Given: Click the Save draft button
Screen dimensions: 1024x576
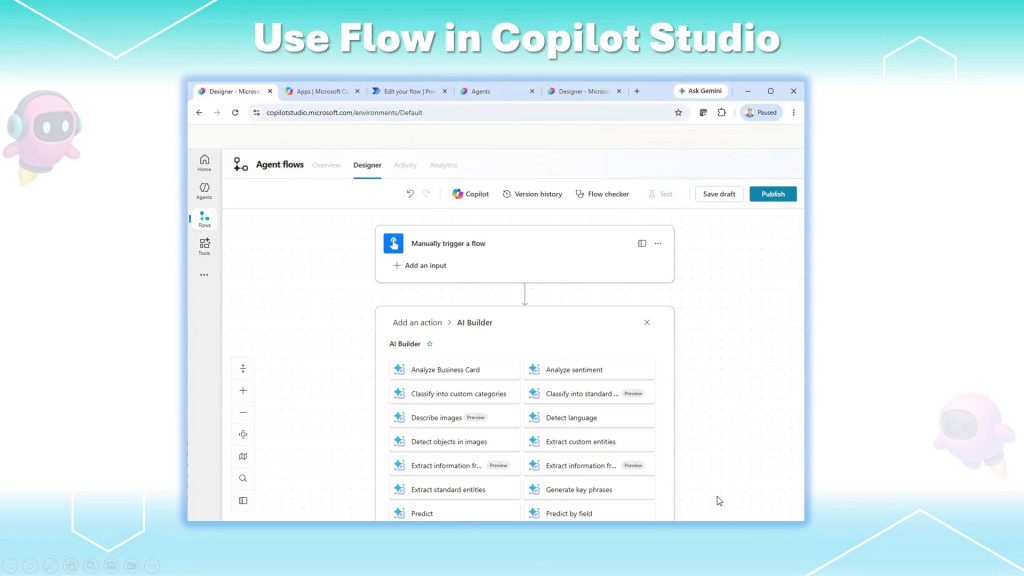Looking at the screenshot, I should click(719, 194).
